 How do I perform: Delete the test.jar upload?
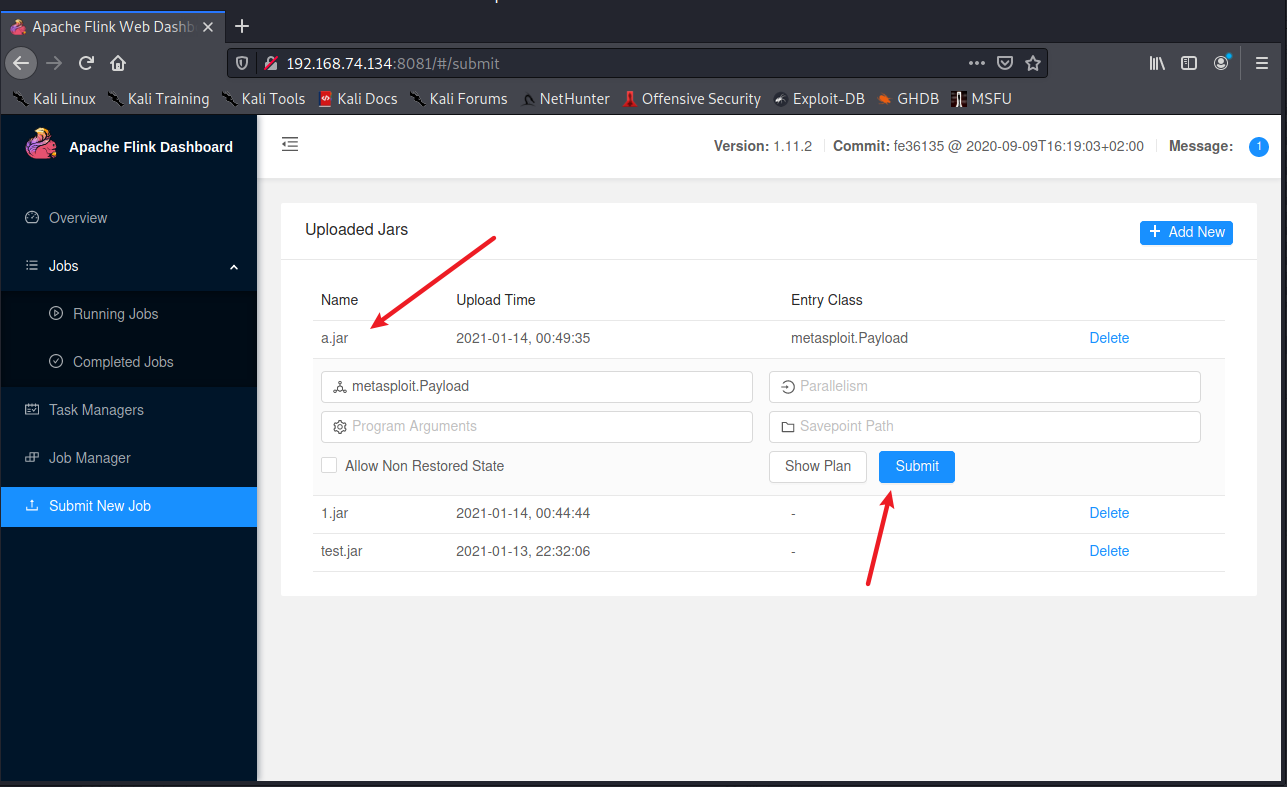click(x=1109, y=551)
